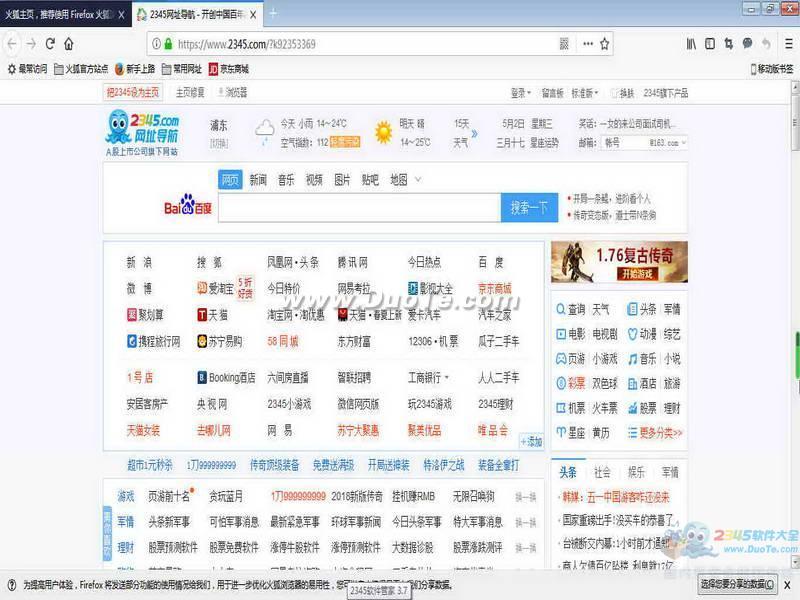Open 火狐官方站点 bookmark folder
Screen dimensions: 800x600
pyautogui.click(x=81, y=69)
